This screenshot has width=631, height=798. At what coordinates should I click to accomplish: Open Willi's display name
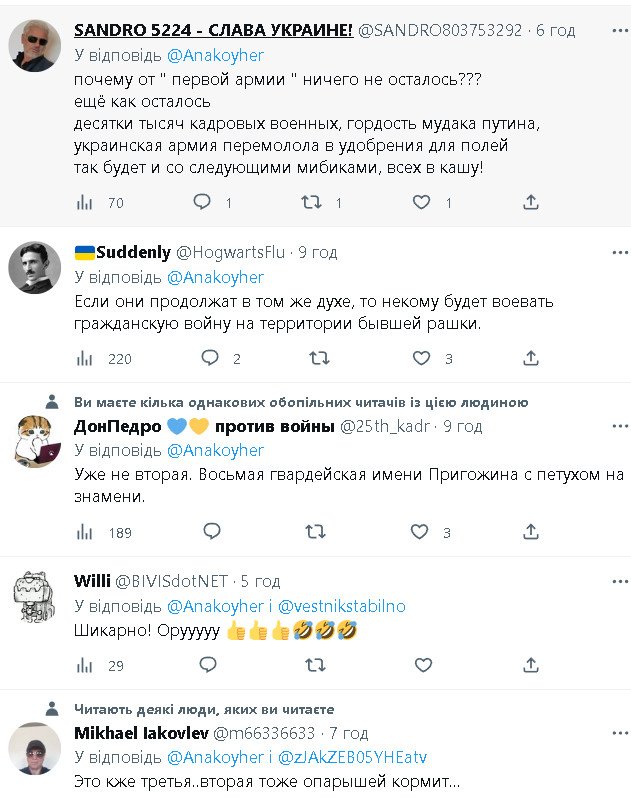coord(92,581)
